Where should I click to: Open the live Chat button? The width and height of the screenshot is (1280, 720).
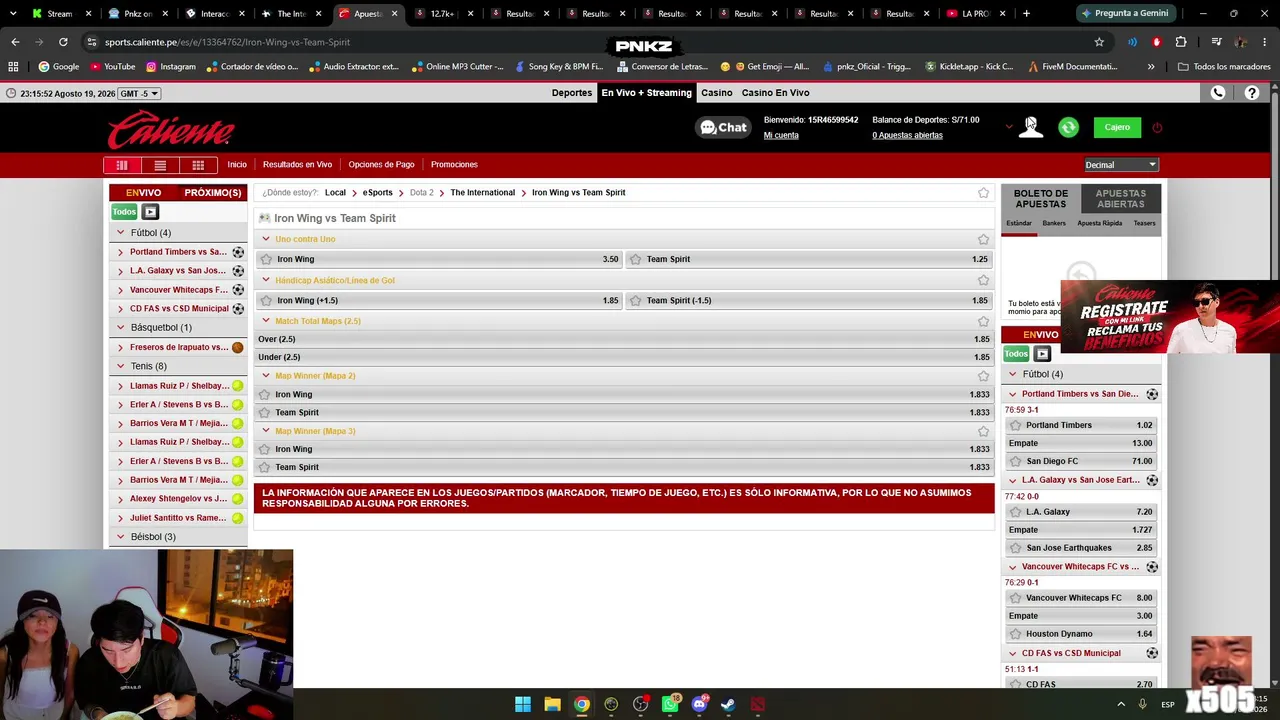click(723, 127)
